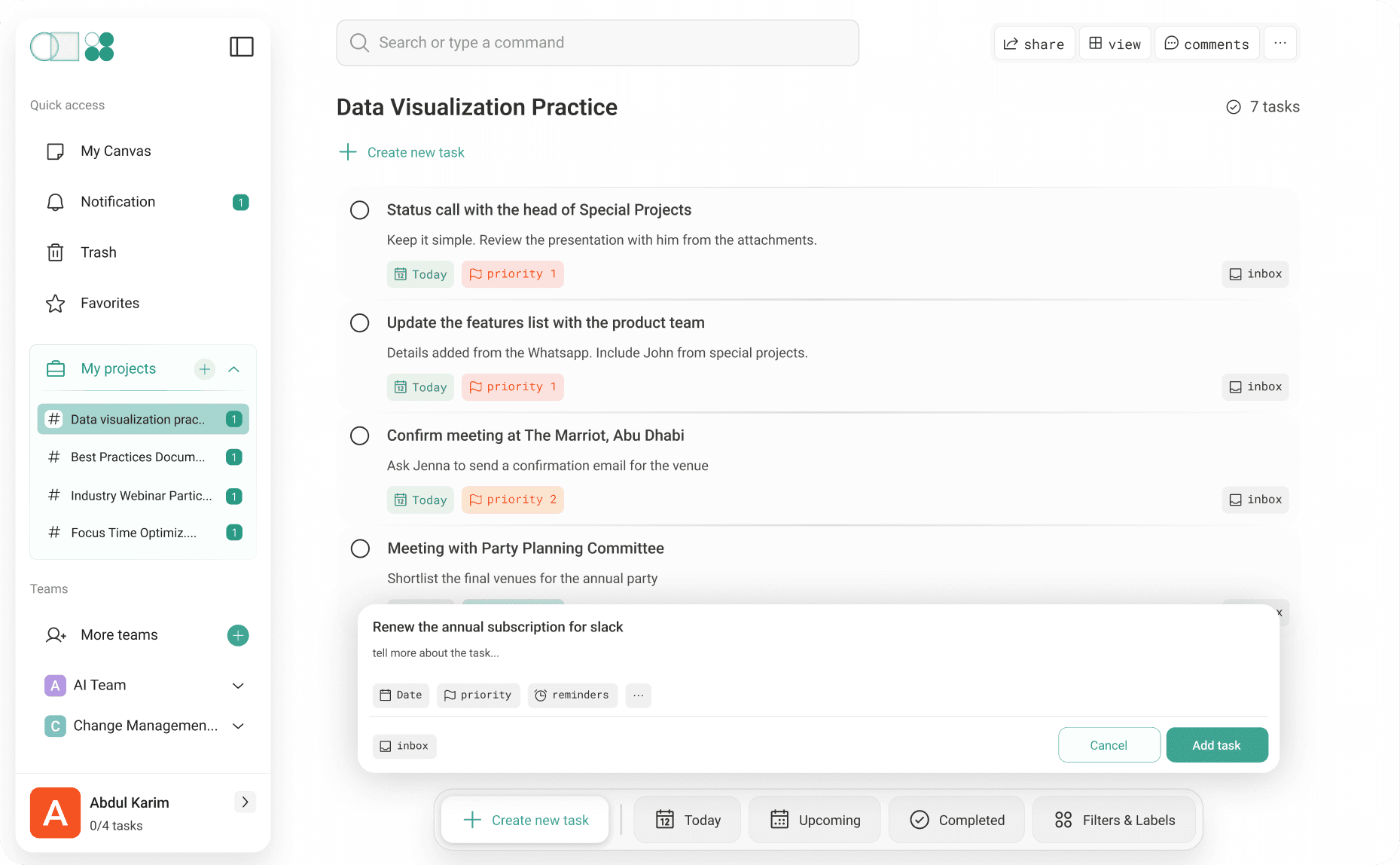
Task: Expand the Change Management team
Action: point(238,726)
